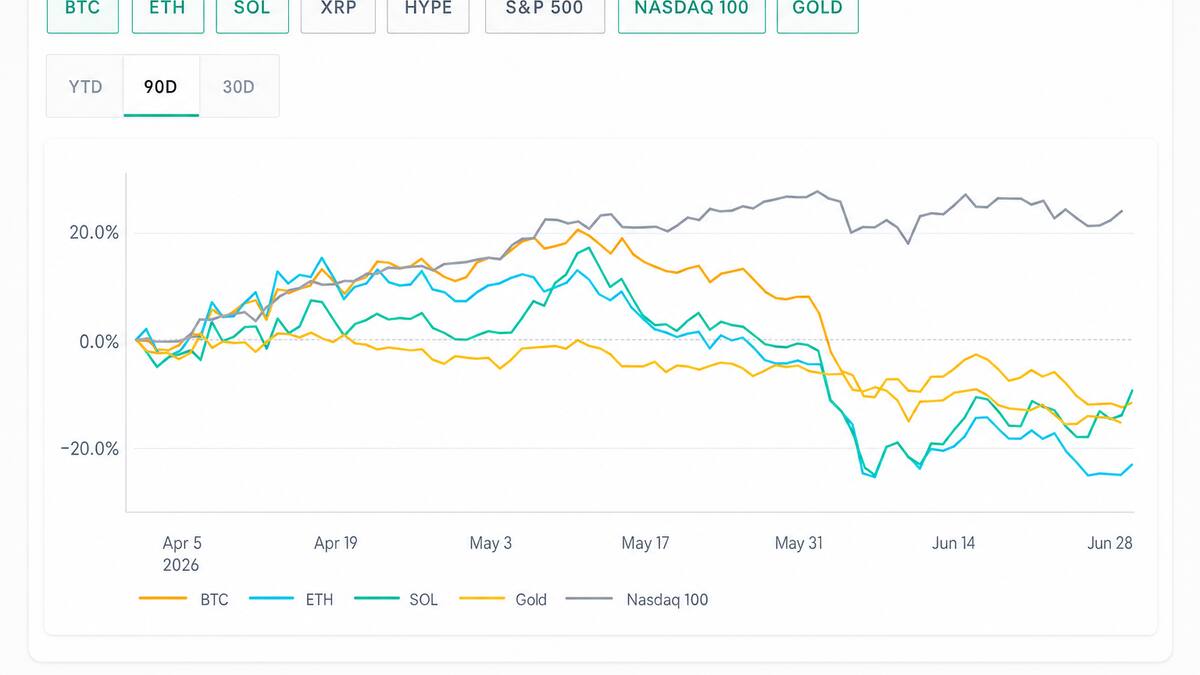Switch to the YTD range tab
The width and height of the screenshot is (1200, 675).
pos(85,86)
